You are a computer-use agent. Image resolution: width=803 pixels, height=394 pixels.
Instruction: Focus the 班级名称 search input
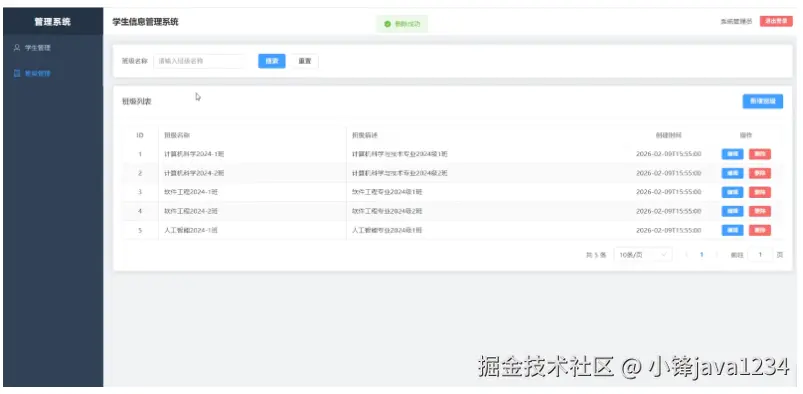(199, 61)
